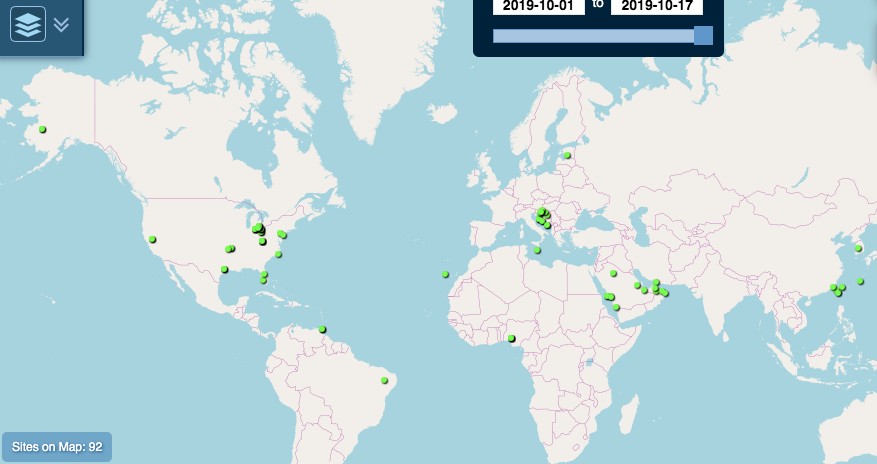Open the map layers panel icon
Image resolution: width=877 pixels, height=464 pixels.
(28, 24)
